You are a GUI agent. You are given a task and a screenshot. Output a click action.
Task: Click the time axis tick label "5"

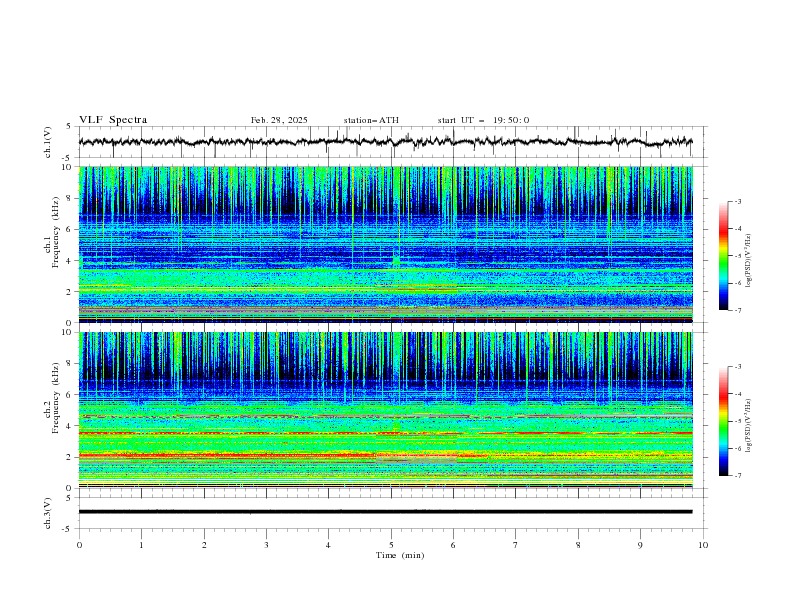coord(391,545)
